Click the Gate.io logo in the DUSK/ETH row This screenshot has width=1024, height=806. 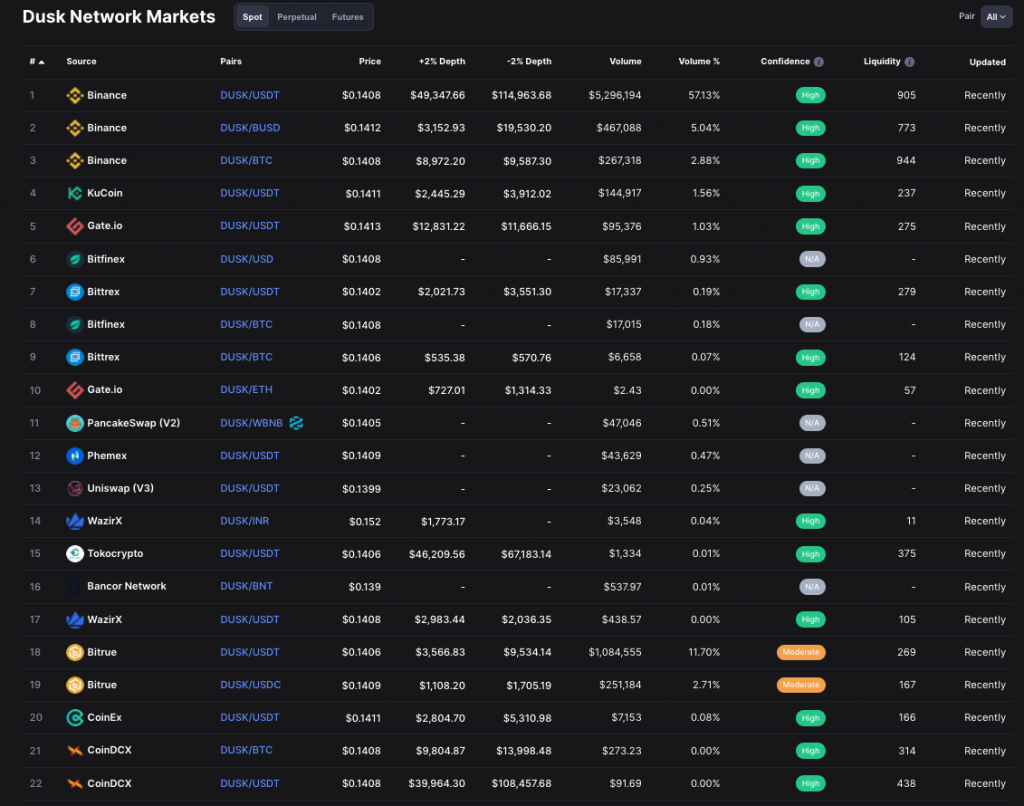(x=74, y=390)
